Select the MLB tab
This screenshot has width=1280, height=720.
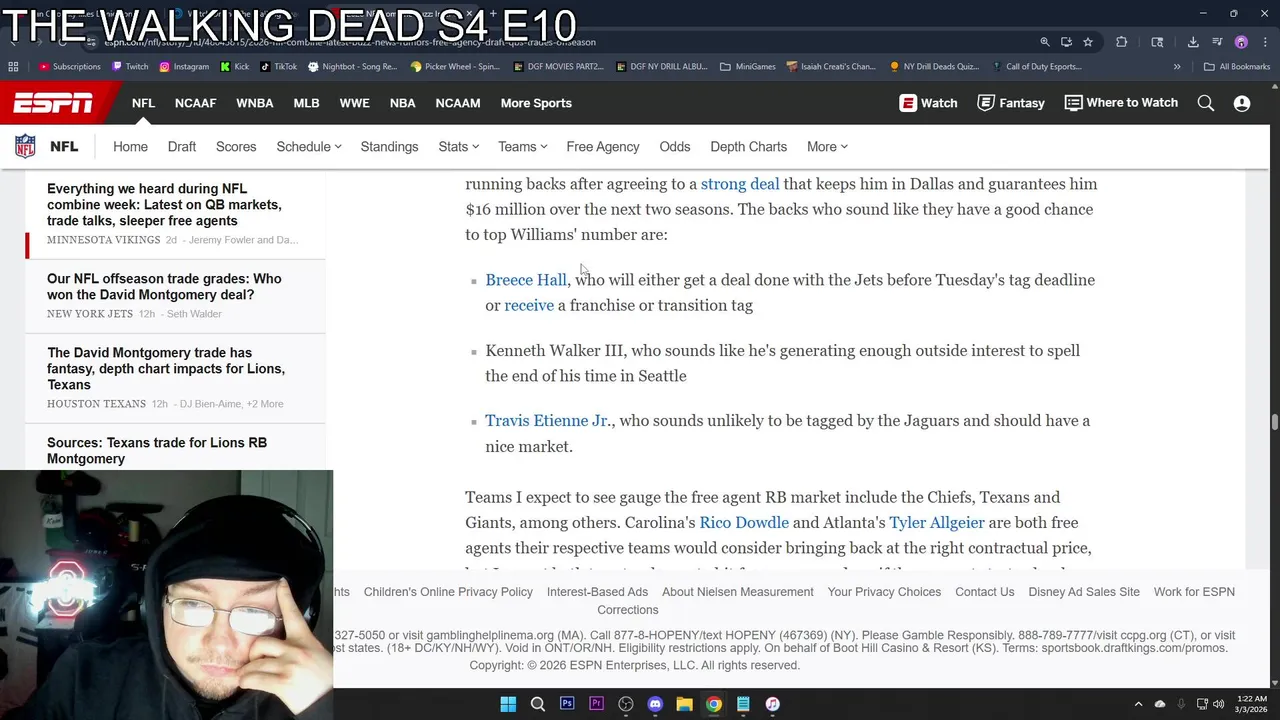[x=306, y=103]
